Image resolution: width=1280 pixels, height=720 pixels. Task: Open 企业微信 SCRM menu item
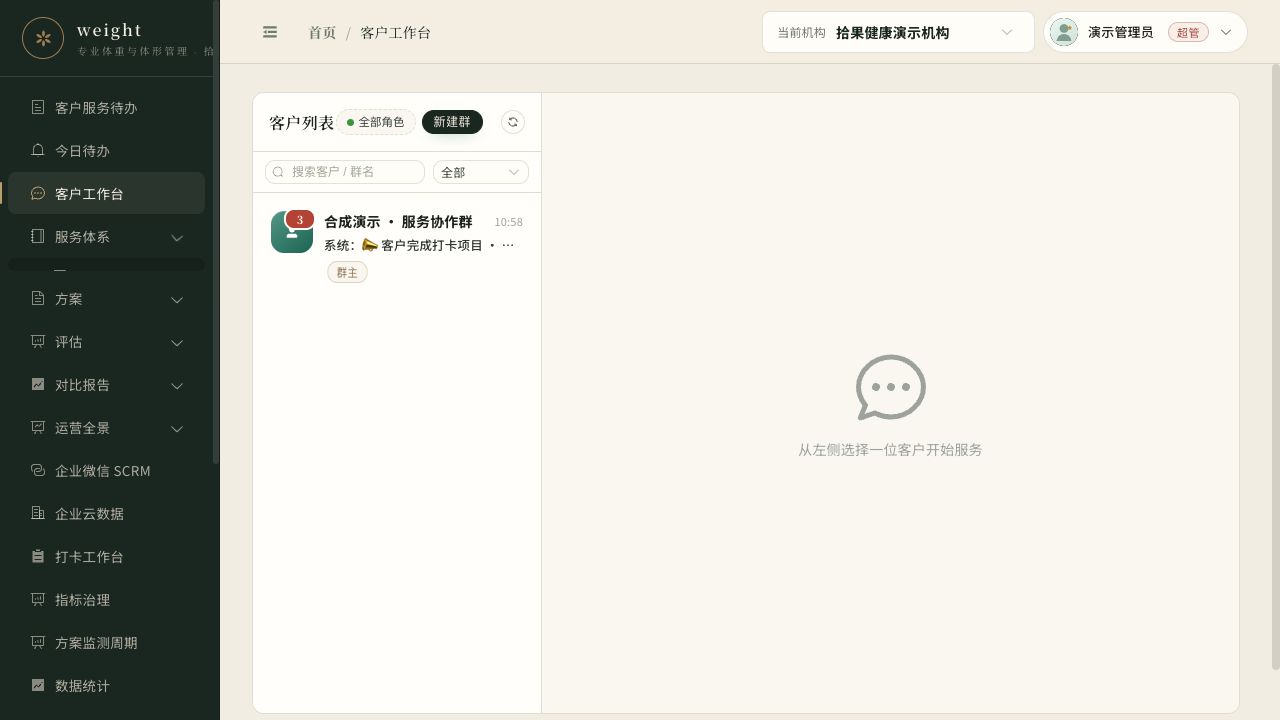coord(106,470)
